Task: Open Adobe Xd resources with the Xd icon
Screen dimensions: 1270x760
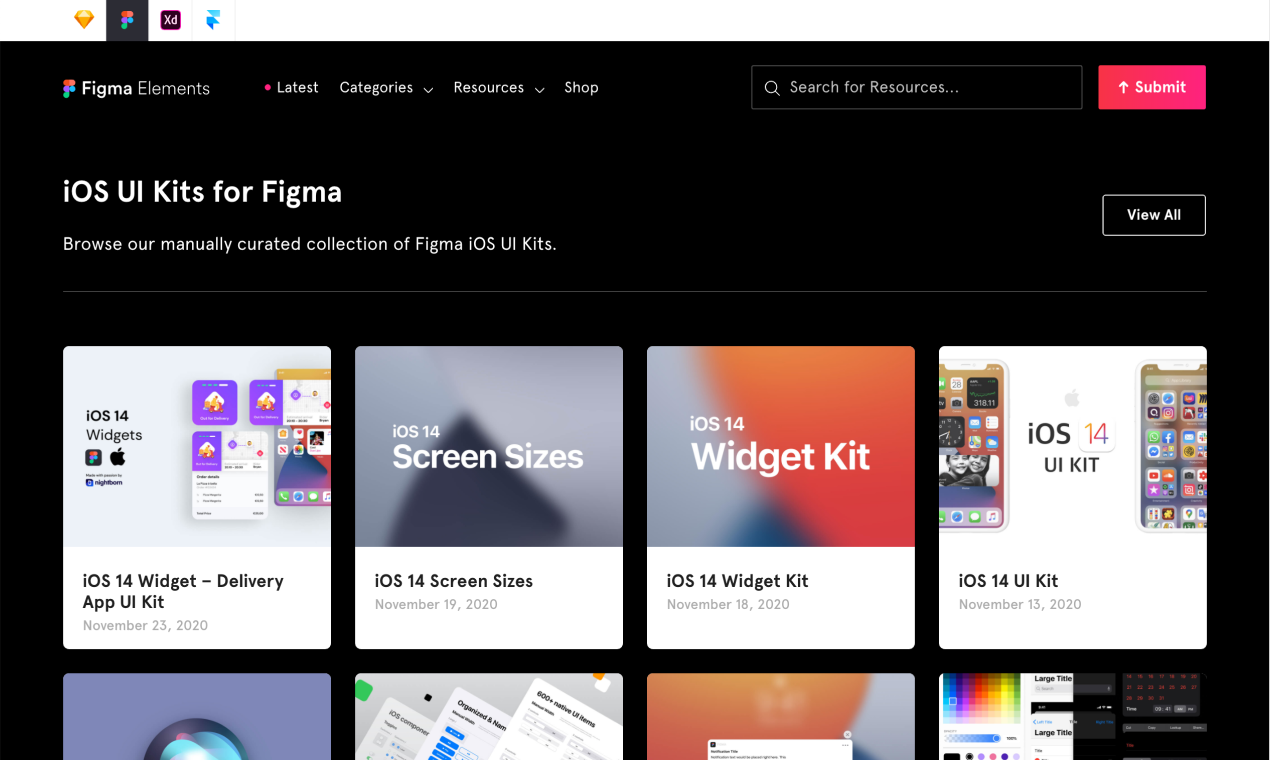Action: 170,20
